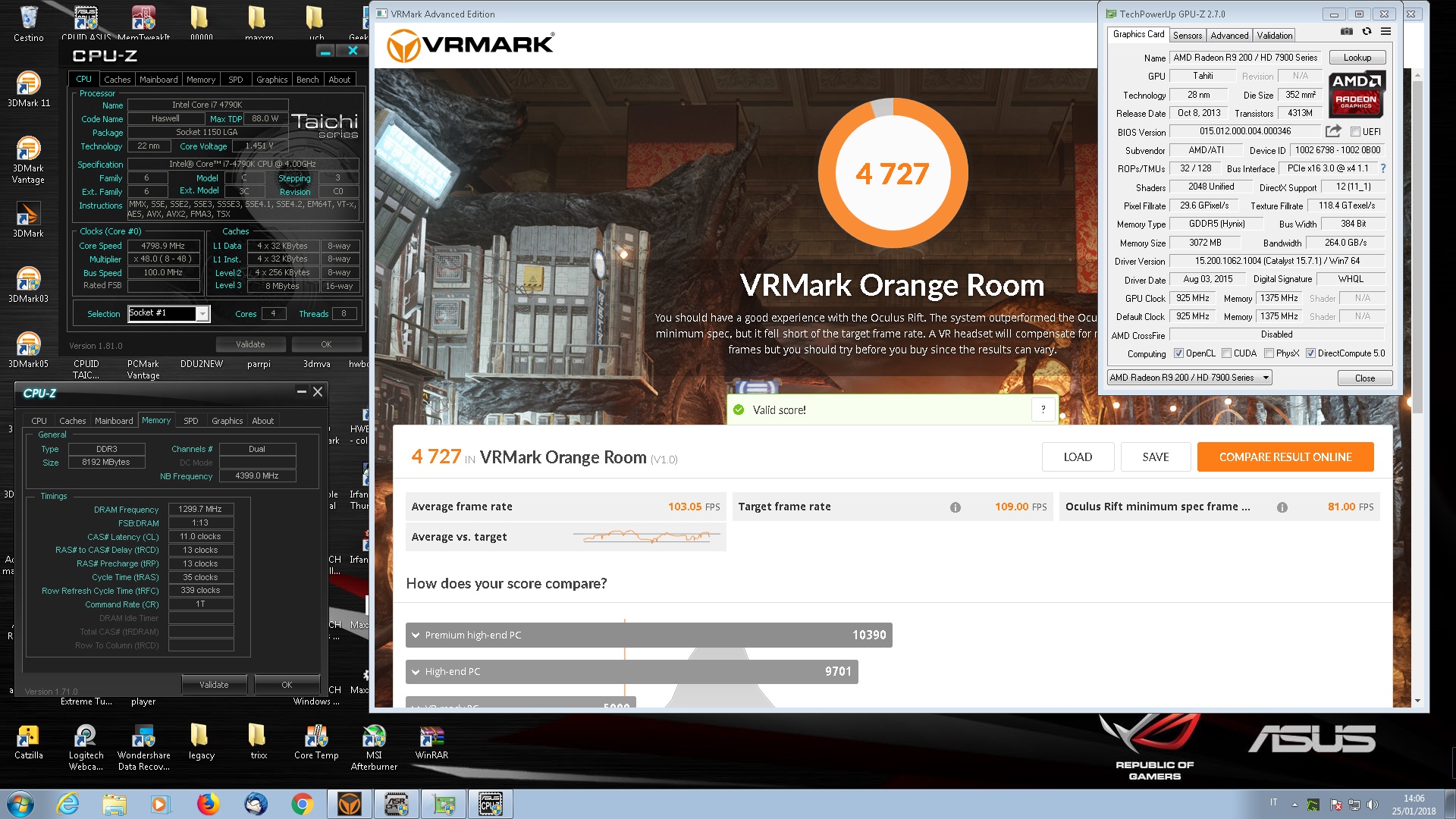Open the Mainboard tab in top CPU-Z window
1456x819 pixels.
(158, 80)
